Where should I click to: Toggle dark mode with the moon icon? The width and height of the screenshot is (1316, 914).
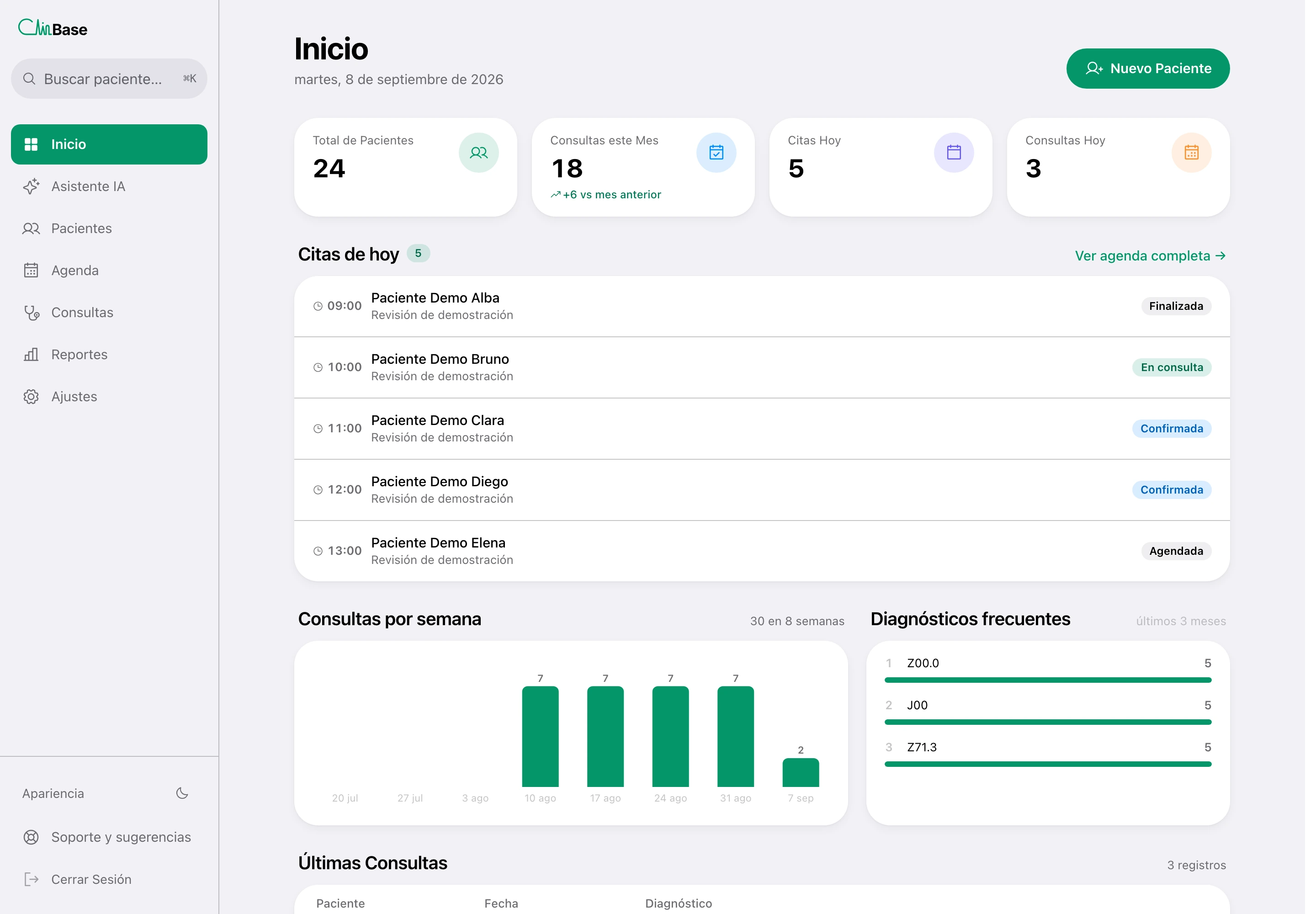click(182, 793)
